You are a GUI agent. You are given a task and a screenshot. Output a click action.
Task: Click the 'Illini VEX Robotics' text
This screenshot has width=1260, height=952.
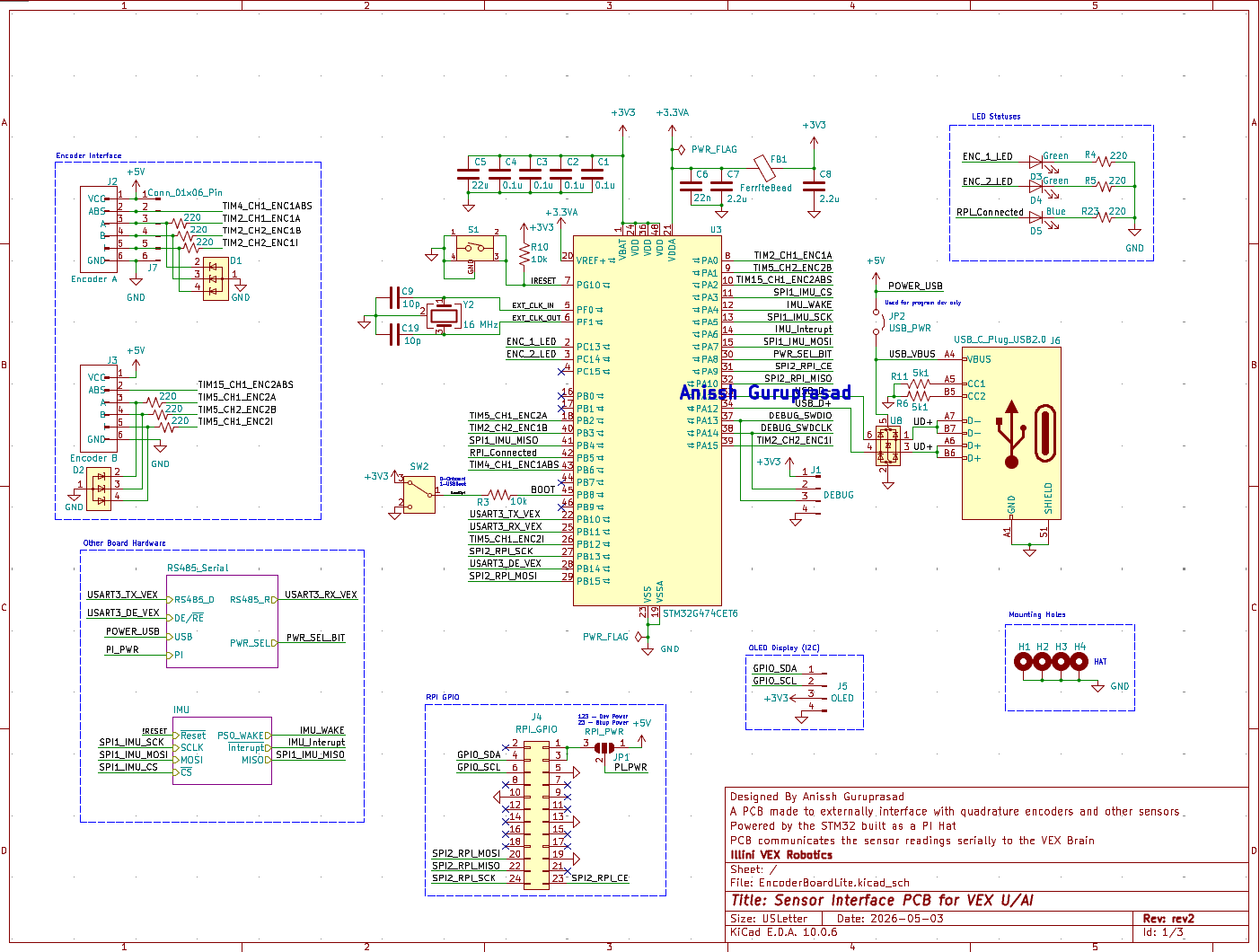point(781,855)
